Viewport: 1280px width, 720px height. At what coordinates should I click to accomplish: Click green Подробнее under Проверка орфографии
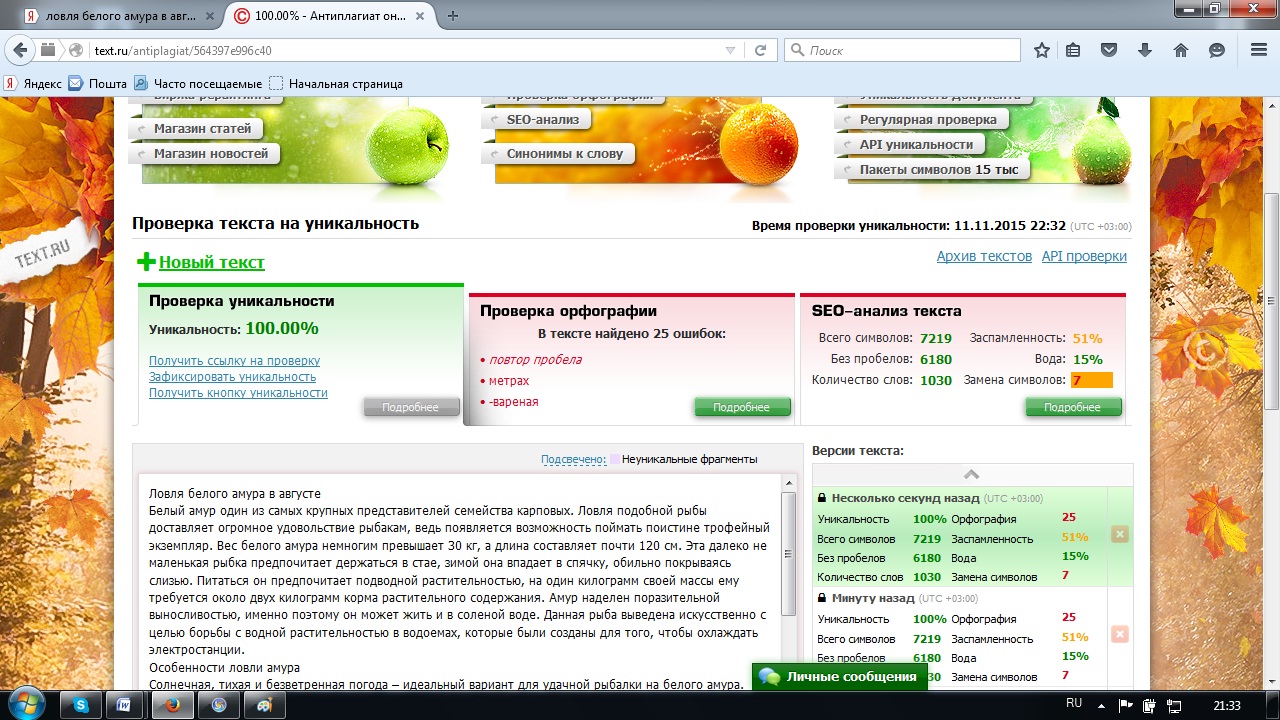click(742, 407)
